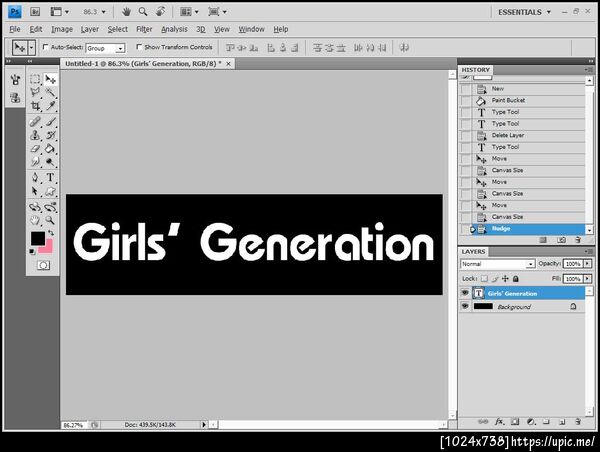Open status bar info arrow
This screenshot has height=452, width=600.
click(204, 424)
